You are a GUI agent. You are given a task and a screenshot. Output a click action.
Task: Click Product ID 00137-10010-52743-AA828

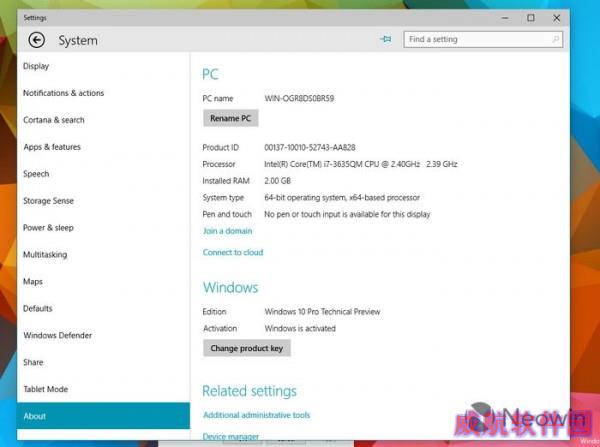tap(310, 147)
